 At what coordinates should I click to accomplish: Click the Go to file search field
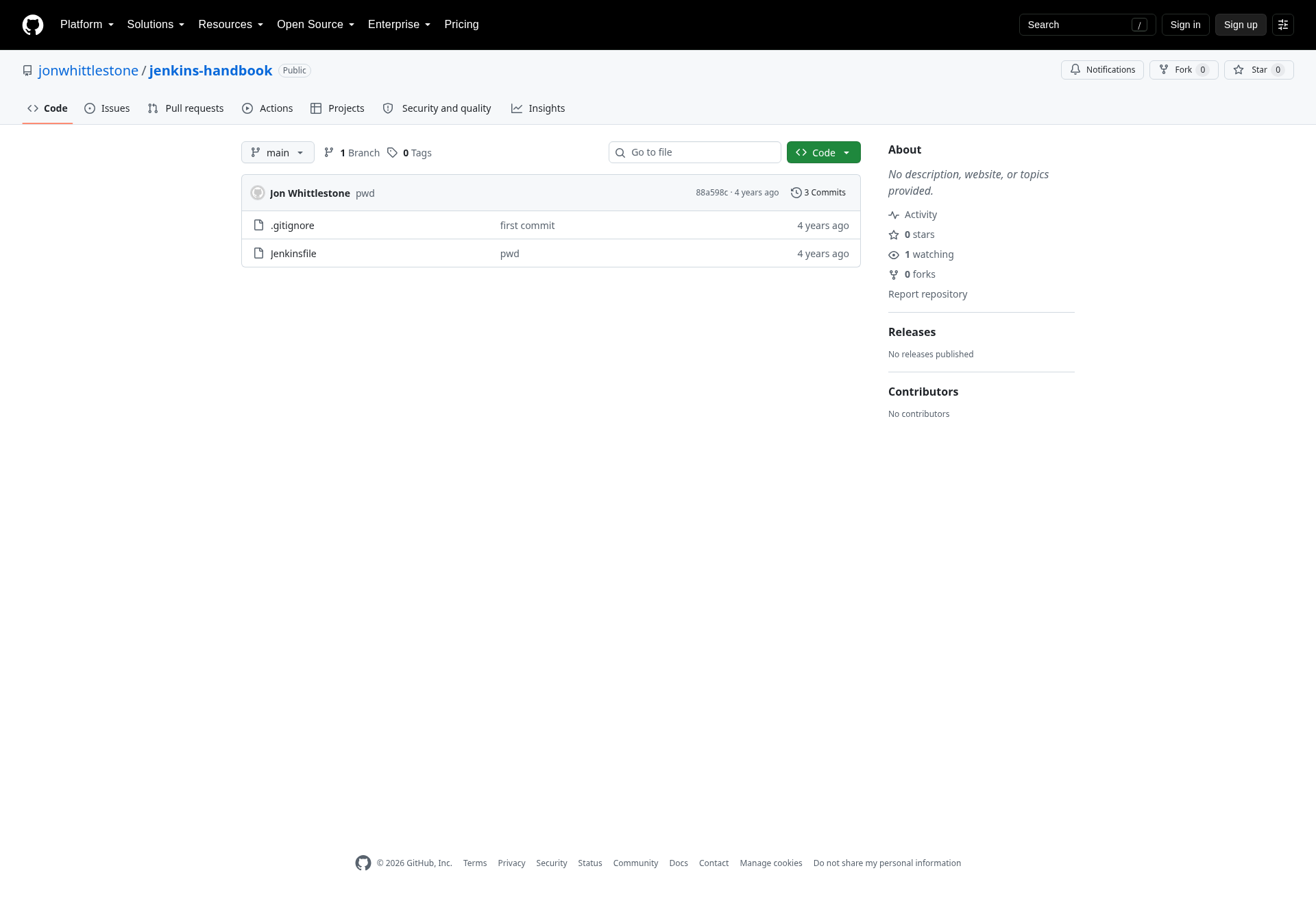(695, 152)
